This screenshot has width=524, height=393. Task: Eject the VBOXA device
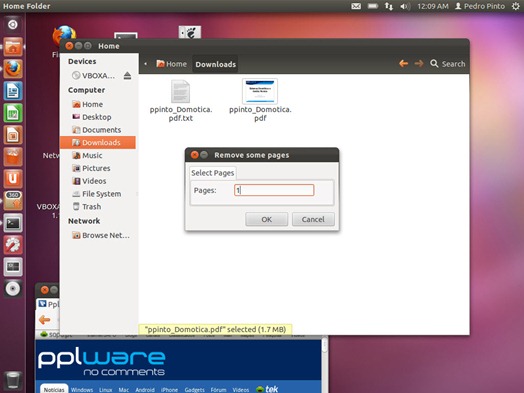click(x=127, y=76)
